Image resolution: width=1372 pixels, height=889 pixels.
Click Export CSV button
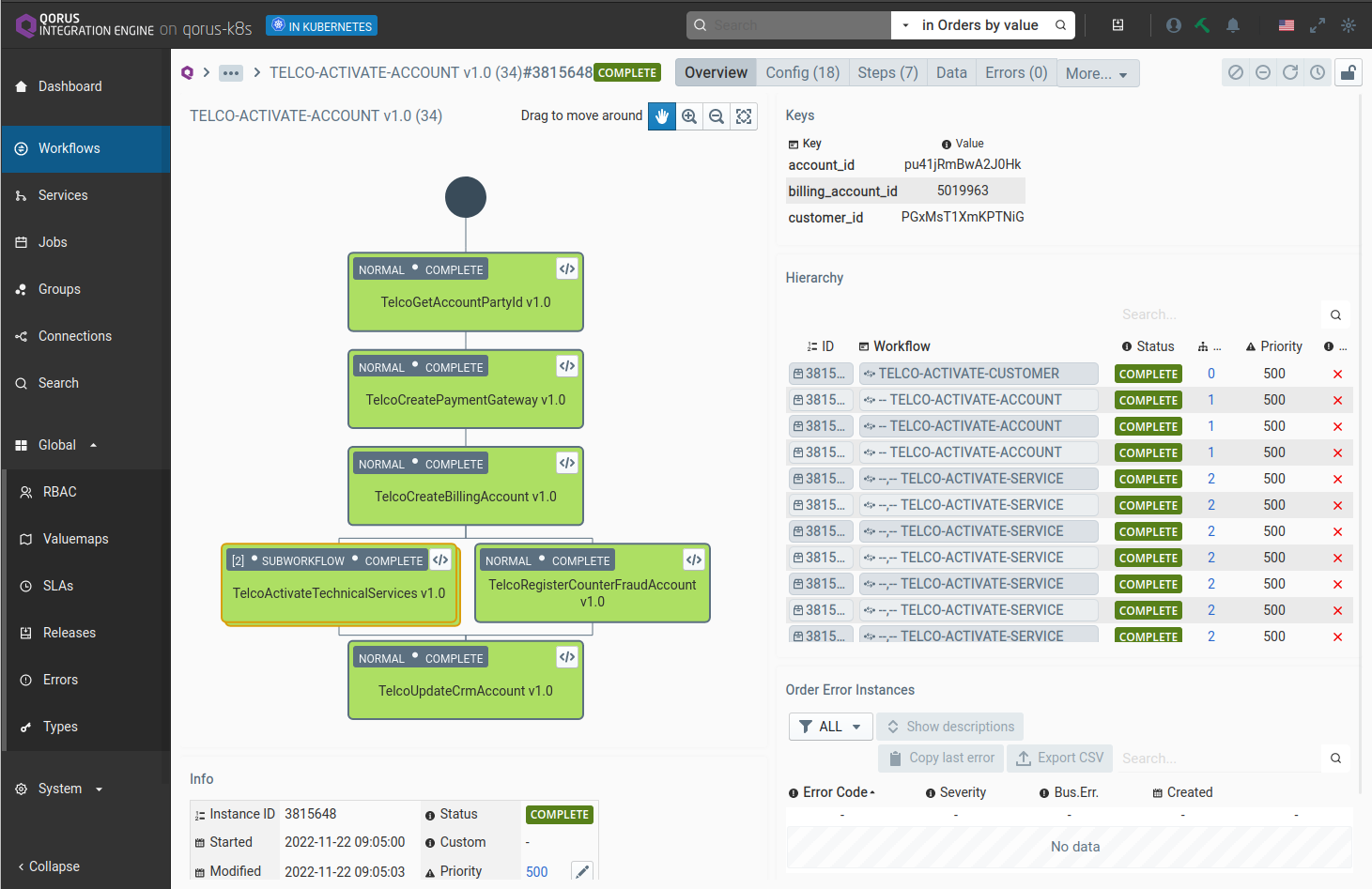(x=1060, y=758)
